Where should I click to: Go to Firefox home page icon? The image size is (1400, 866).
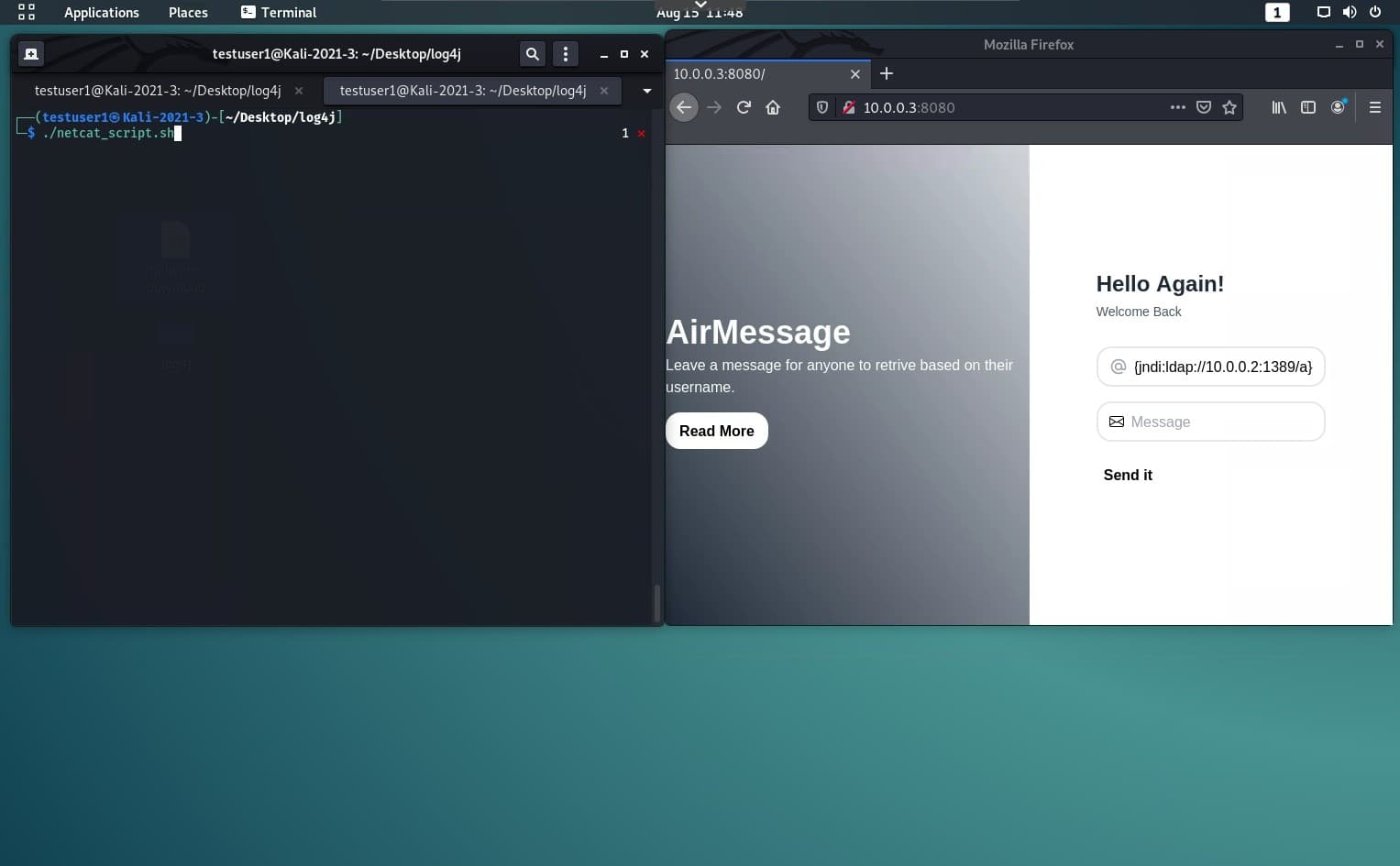(x=773, y=107)
